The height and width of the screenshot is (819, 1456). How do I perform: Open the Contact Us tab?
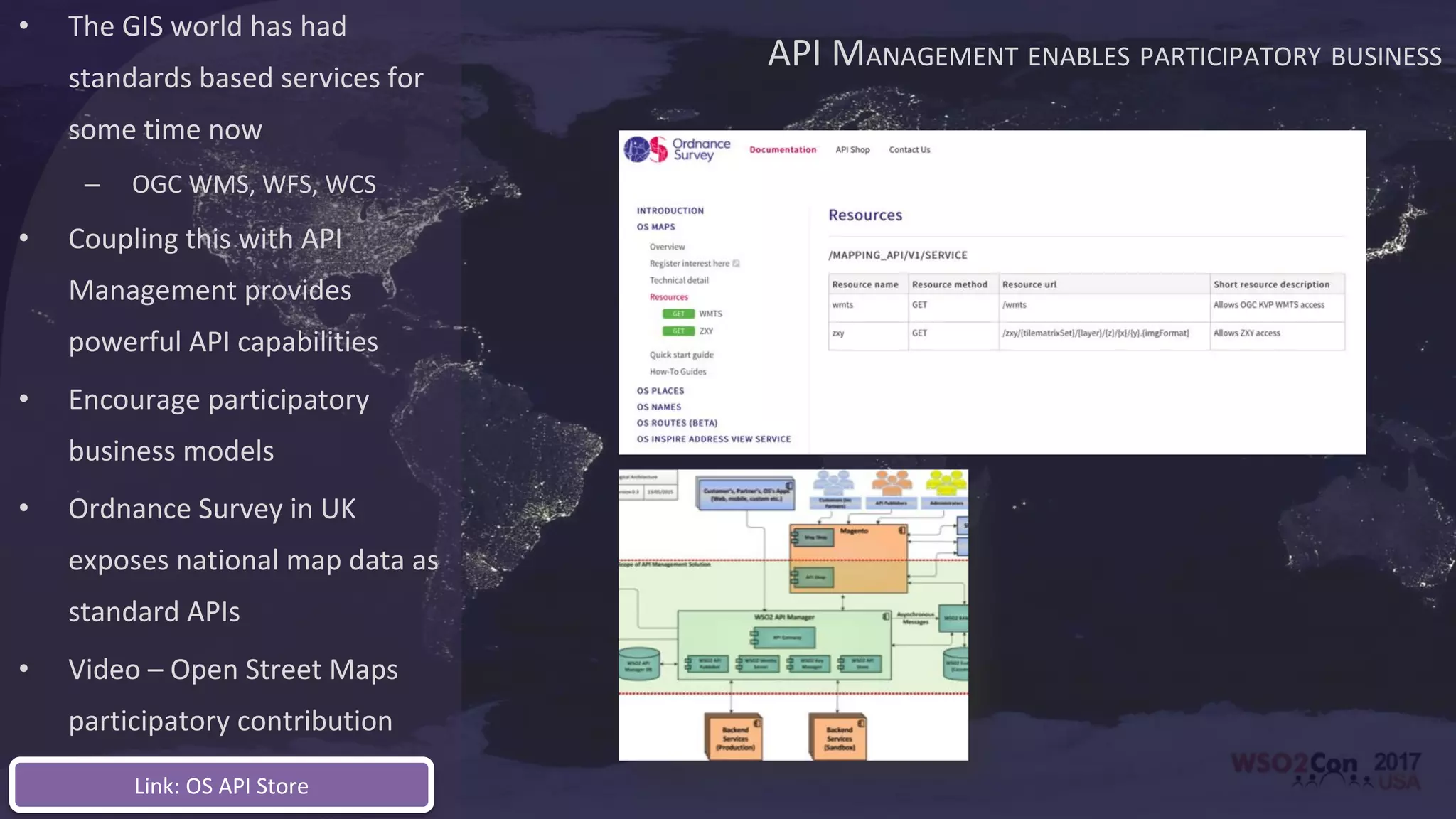point(909,150)
